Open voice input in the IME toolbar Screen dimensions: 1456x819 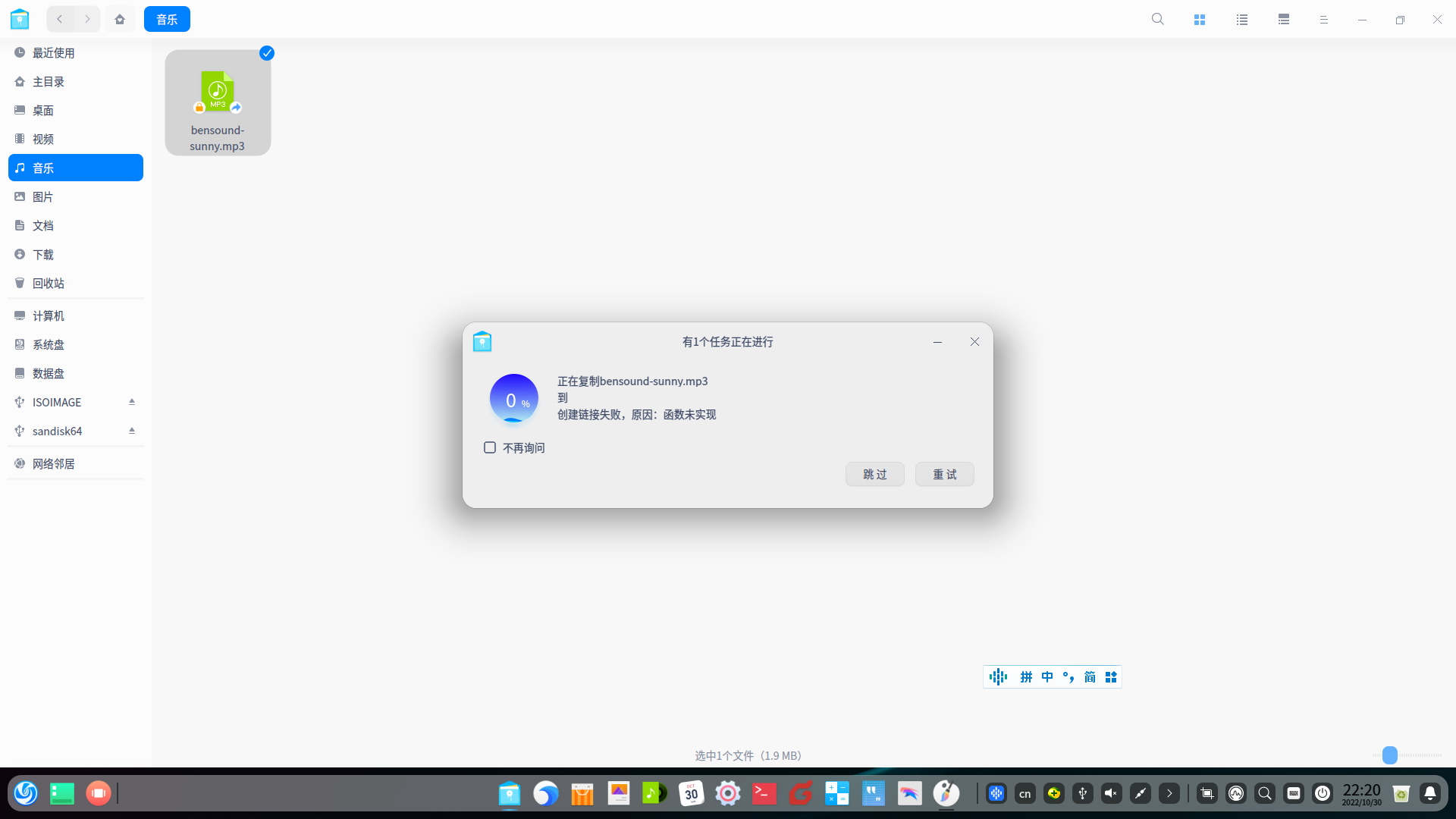click(997, 676)
